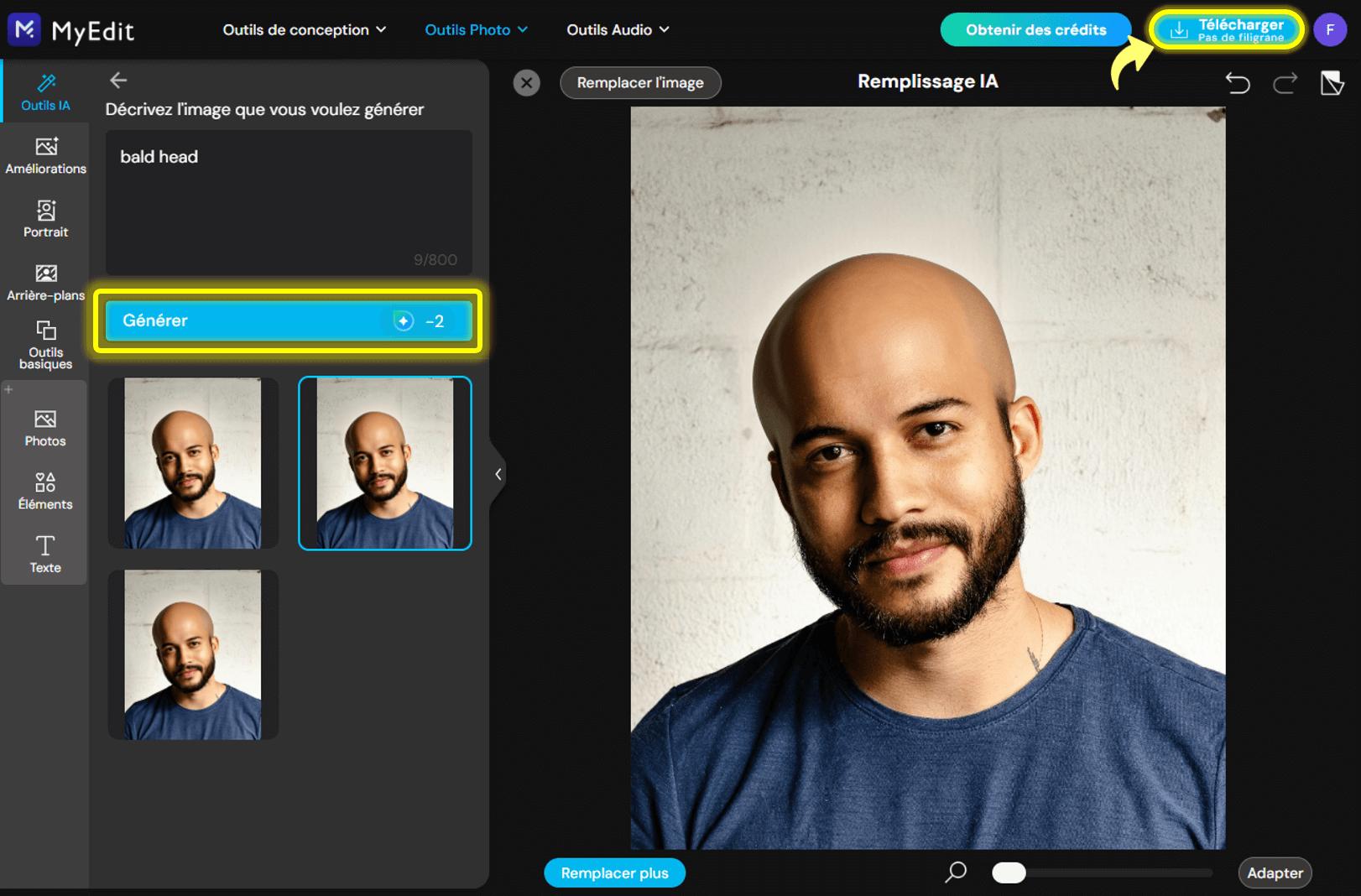Select the first generated thumbnail
The image size is (1361, 896).
tap(193, 463)
